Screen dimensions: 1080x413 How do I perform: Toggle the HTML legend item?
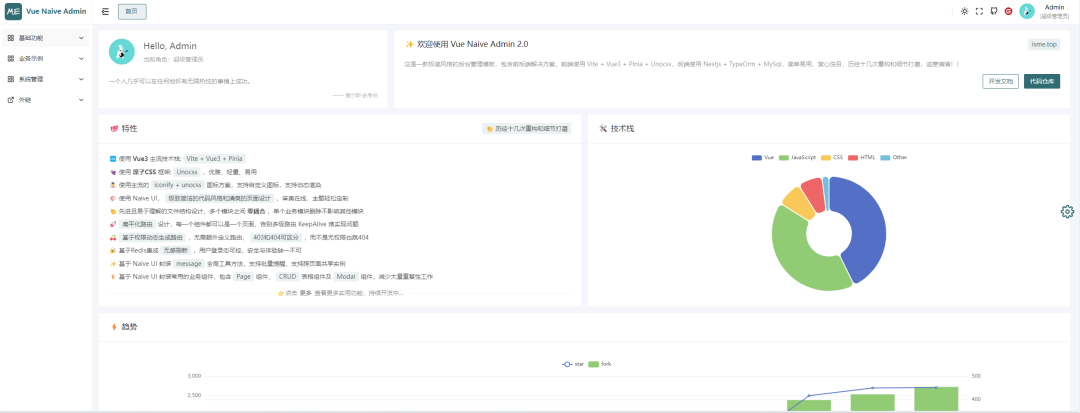point(862,158)
